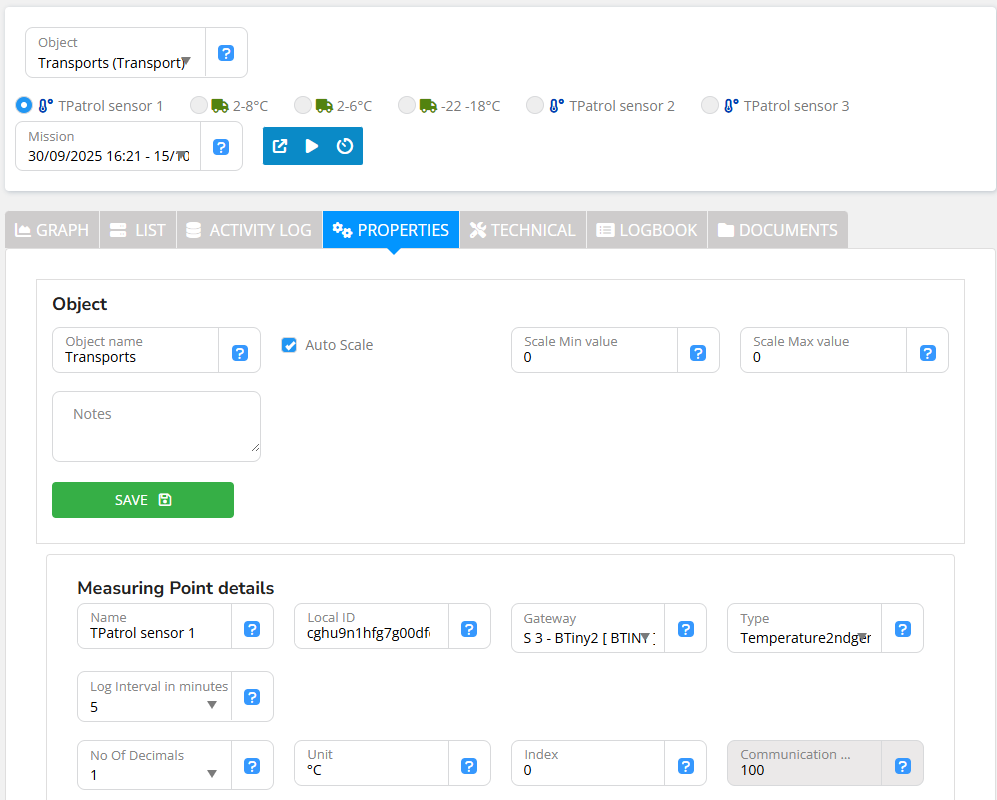Click the history clock icon in blue toolbar
The image size is (997, 800).
point(345,146)
